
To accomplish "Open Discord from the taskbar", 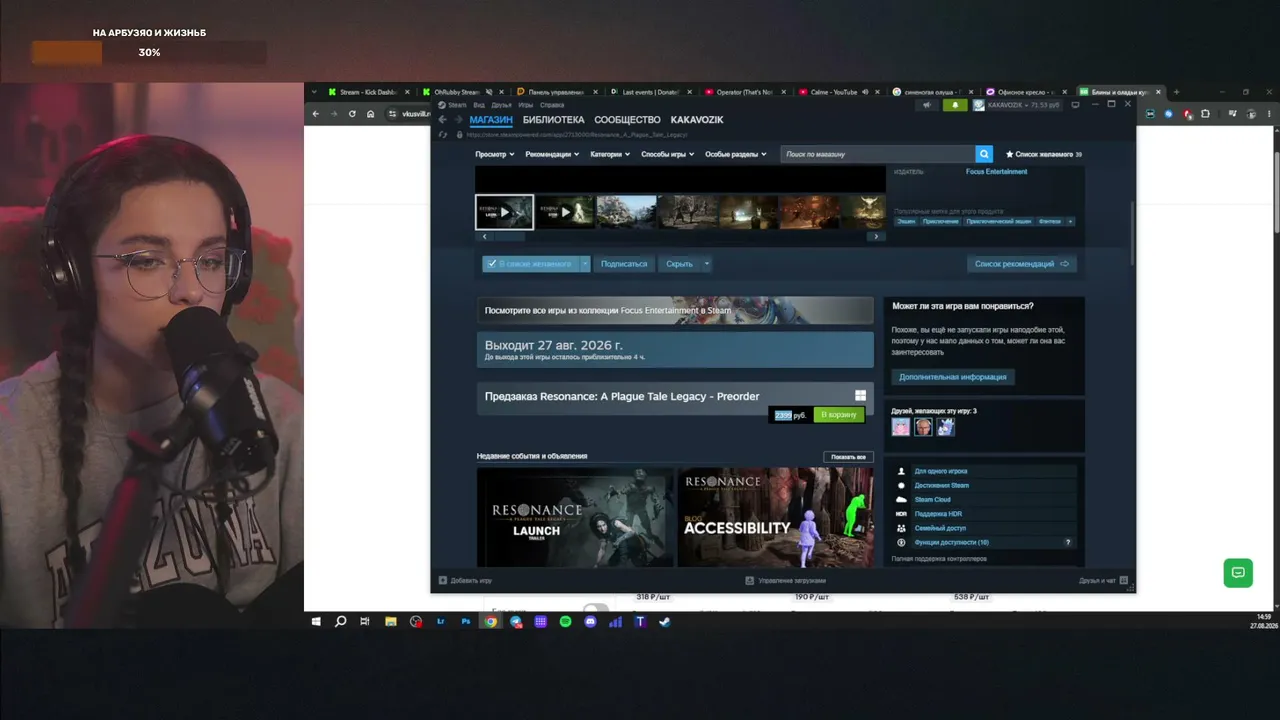I will click(x=590, y=621).
